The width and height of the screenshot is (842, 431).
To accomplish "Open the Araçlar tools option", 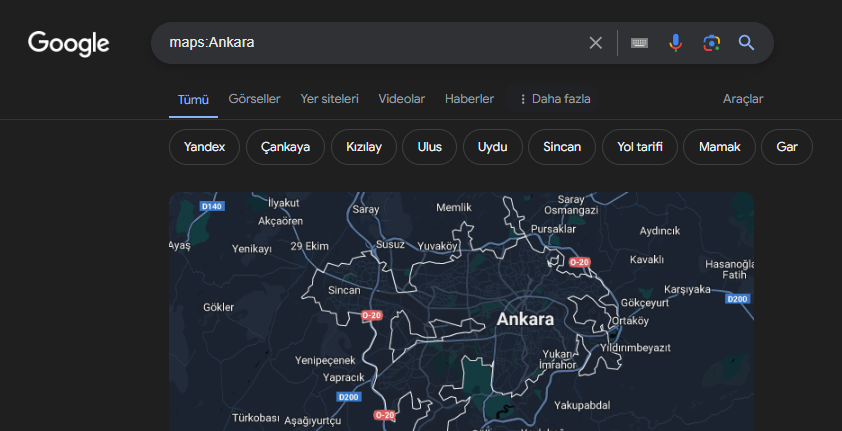I will (743, 99).
